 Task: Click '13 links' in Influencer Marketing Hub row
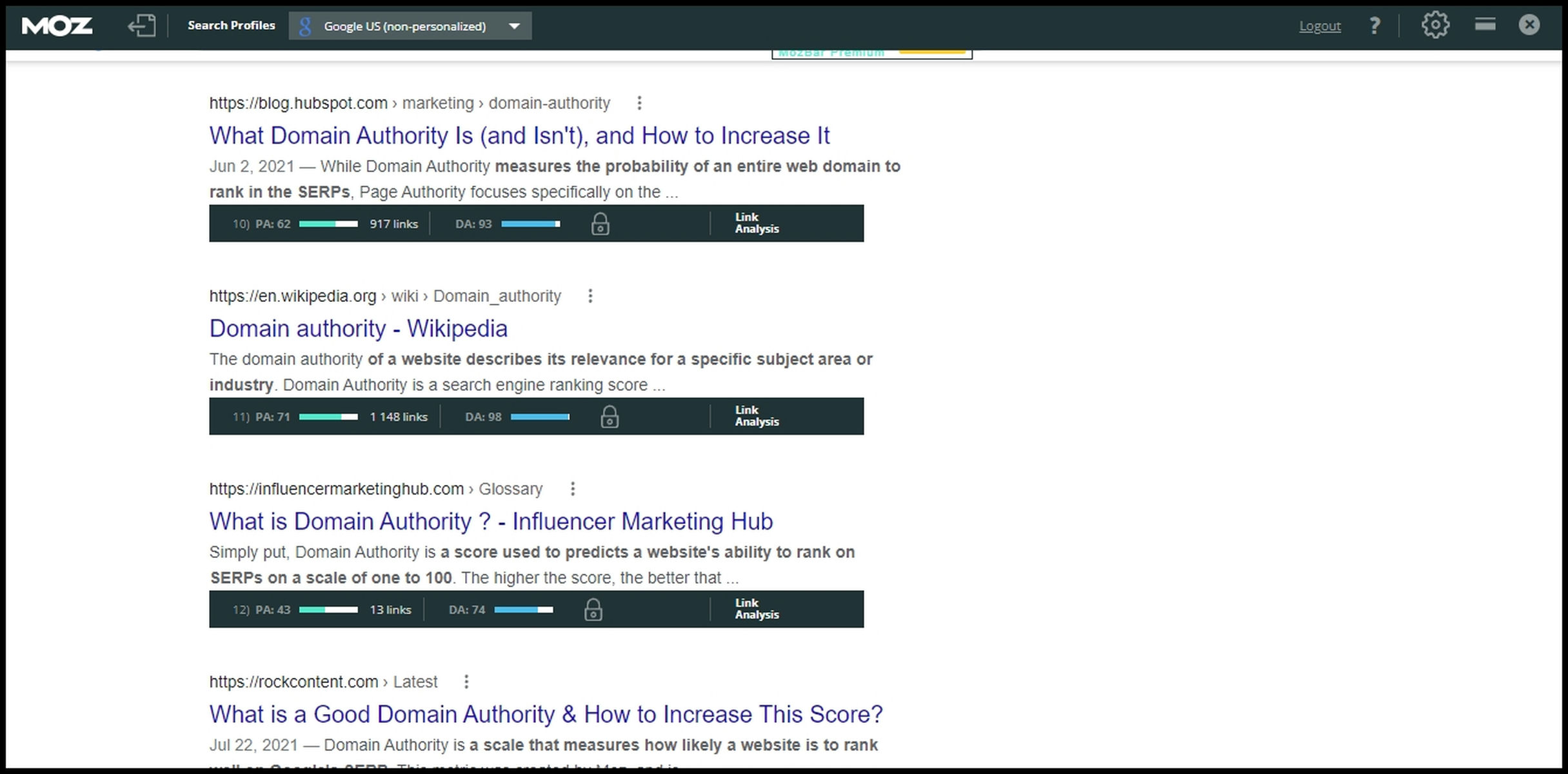(390, 610)
